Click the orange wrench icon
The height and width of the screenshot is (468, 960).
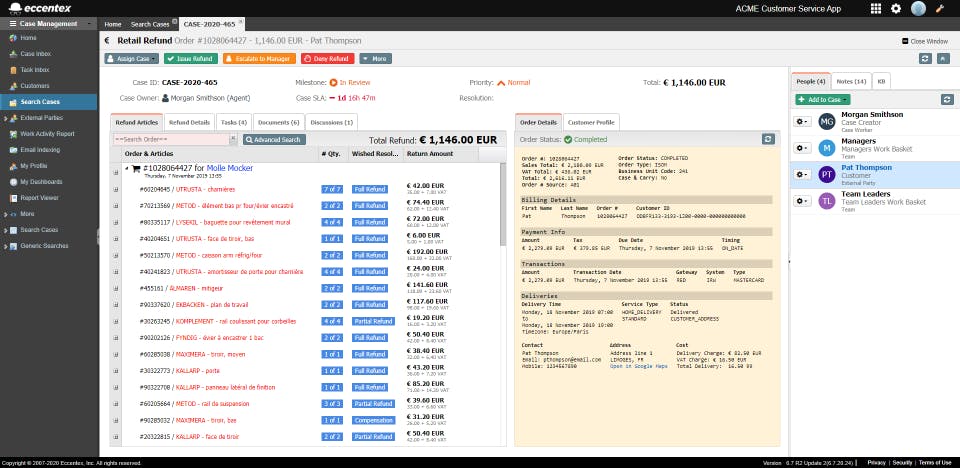click(x=940, y=8)
